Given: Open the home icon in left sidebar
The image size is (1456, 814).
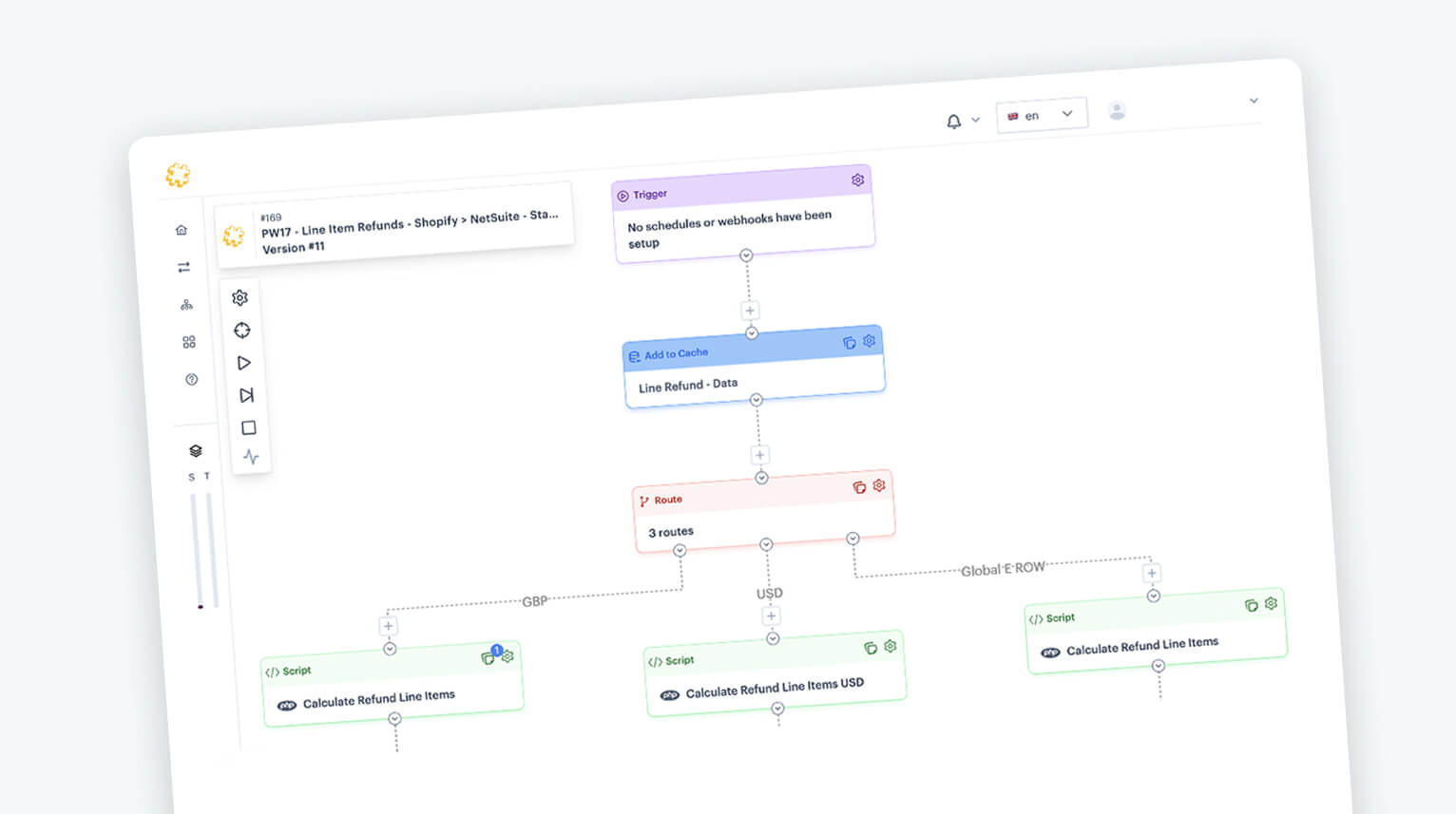Looking at the screenshot, I should 182,230.
